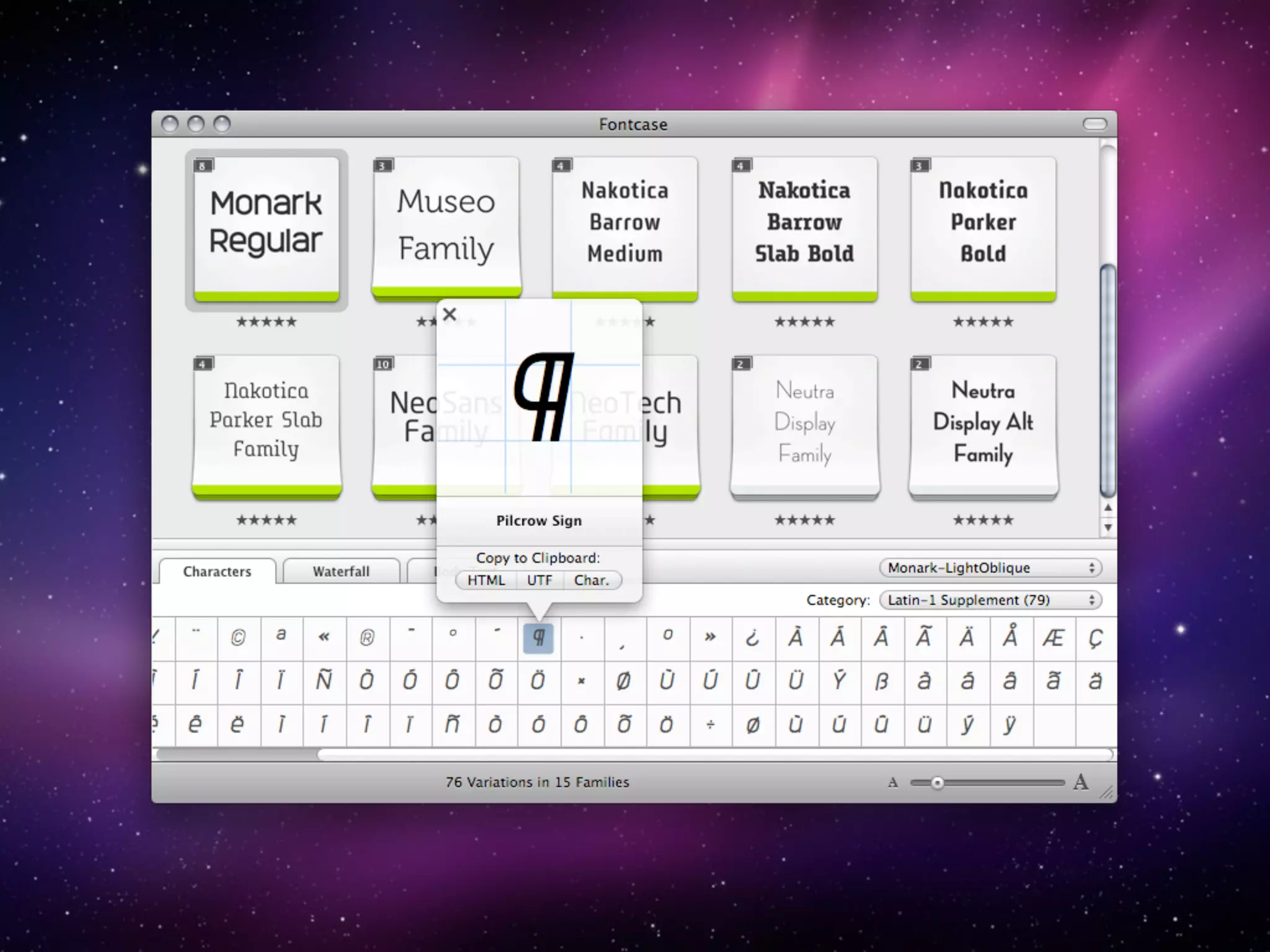The height and width of the screenshot is (952, 1270).
Task: Switch to the Characters tab
Action: point(217,571)
